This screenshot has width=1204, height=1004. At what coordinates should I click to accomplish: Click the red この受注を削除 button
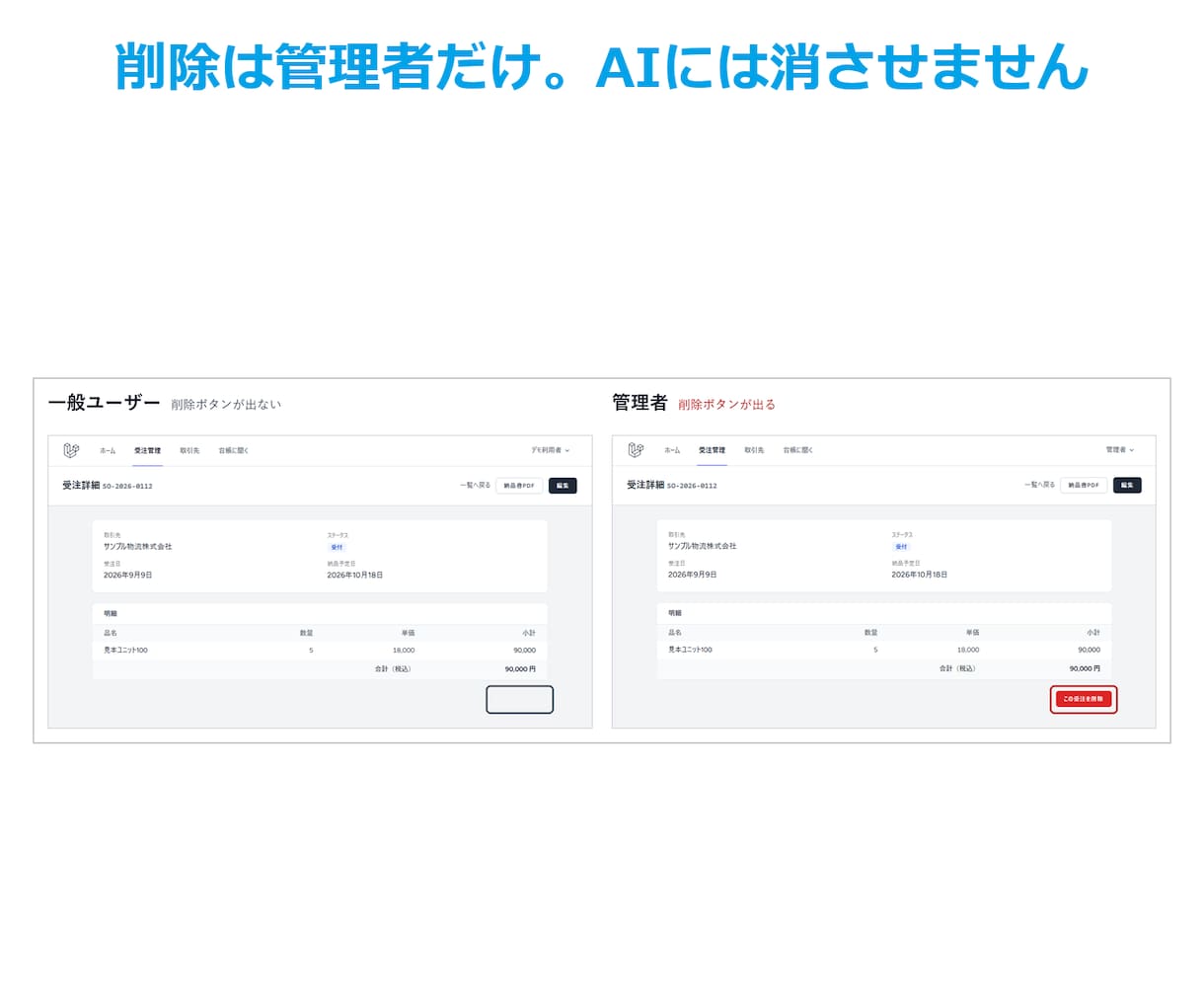[1084, 699]
